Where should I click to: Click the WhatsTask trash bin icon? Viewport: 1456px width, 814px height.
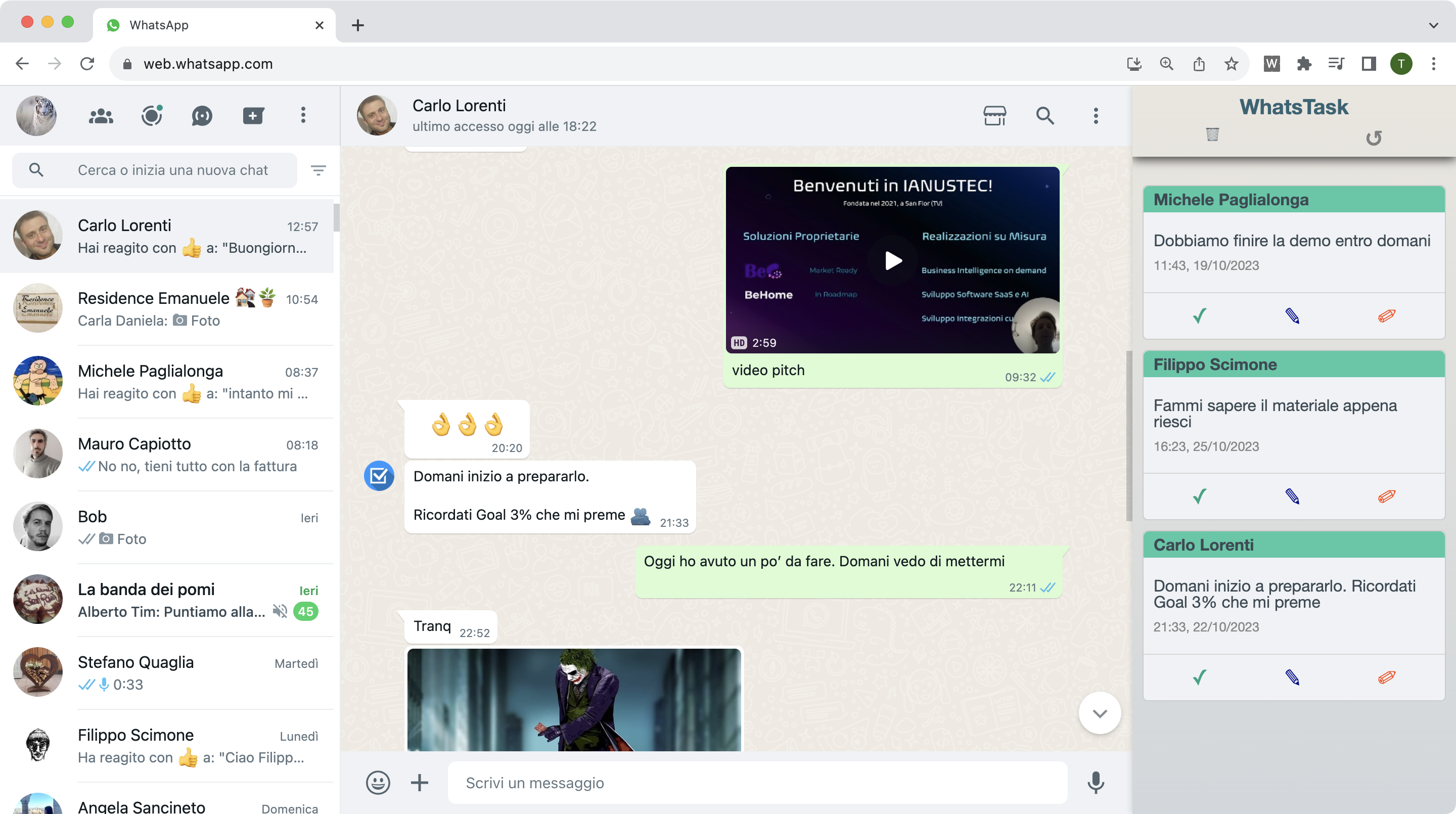click(1212, 134)
